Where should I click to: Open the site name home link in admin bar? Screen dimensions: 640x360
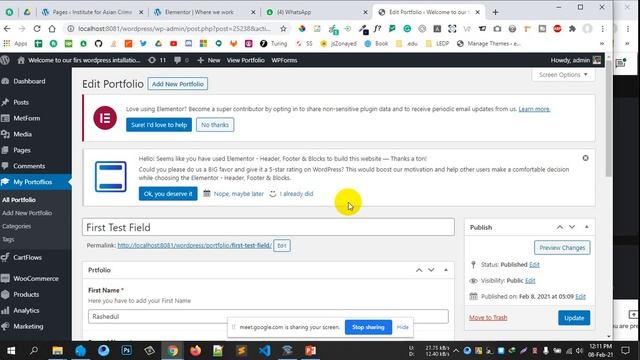coord(79,60)
